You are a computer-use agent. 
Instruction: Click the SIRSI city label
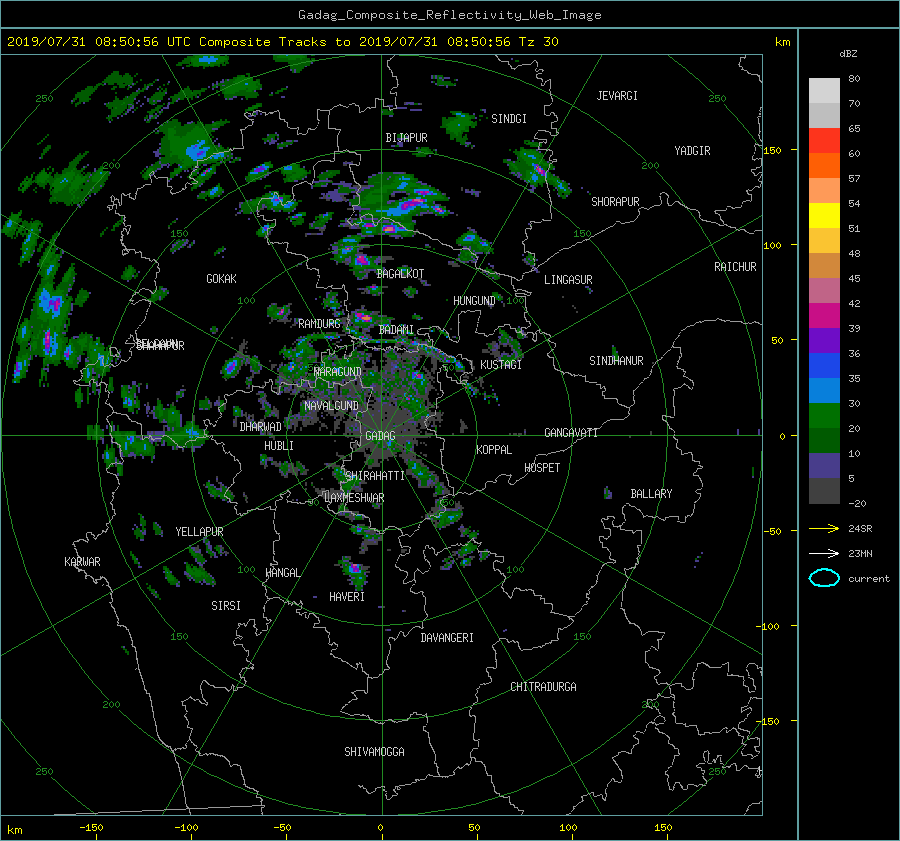tap(226, 606)
